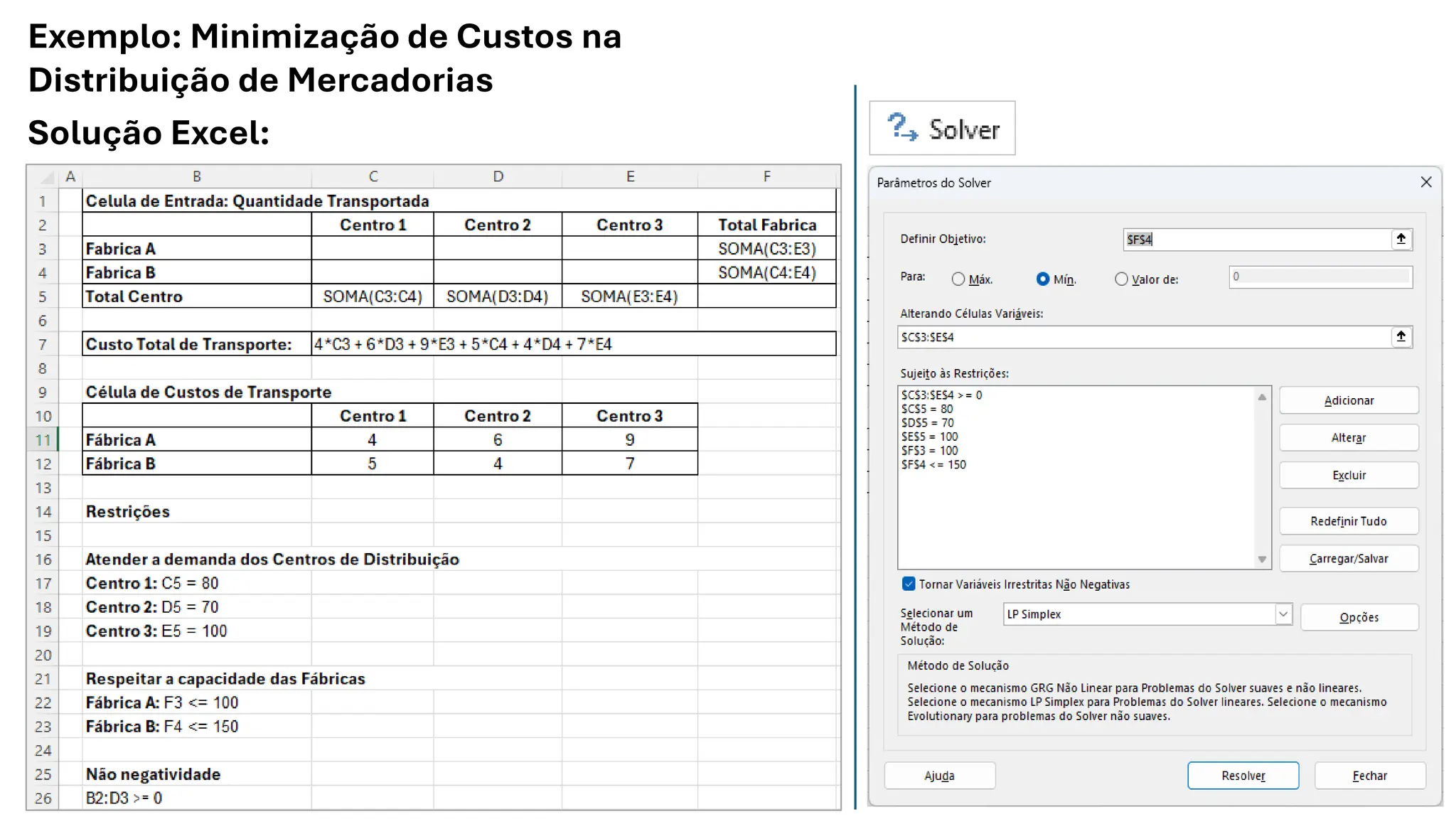
Task: Select column E header
Action: click(x=630, y=176)
